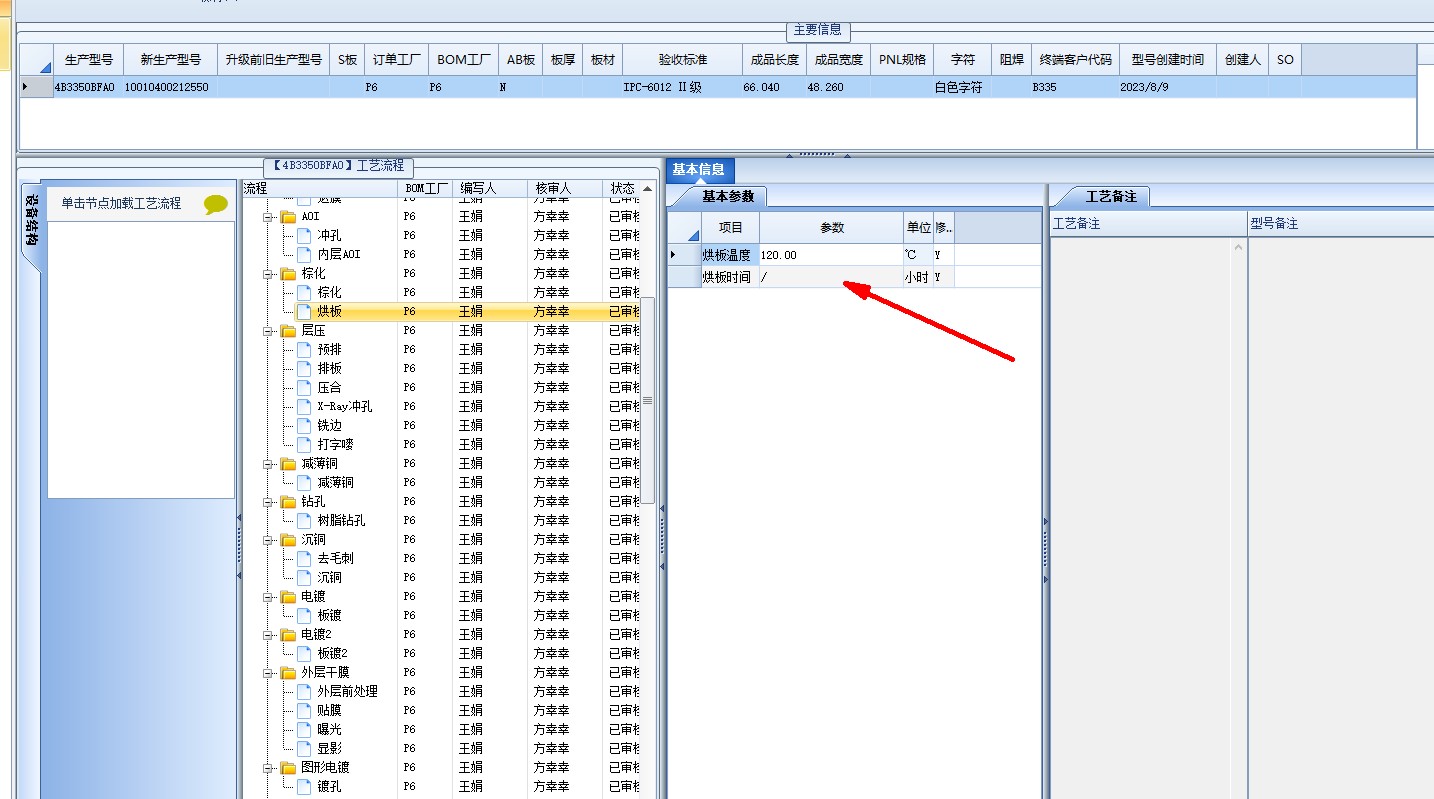The image size is (1434, 799).
Task: Click the 外层前处理 document icon
Action: (x=304, y=691)
